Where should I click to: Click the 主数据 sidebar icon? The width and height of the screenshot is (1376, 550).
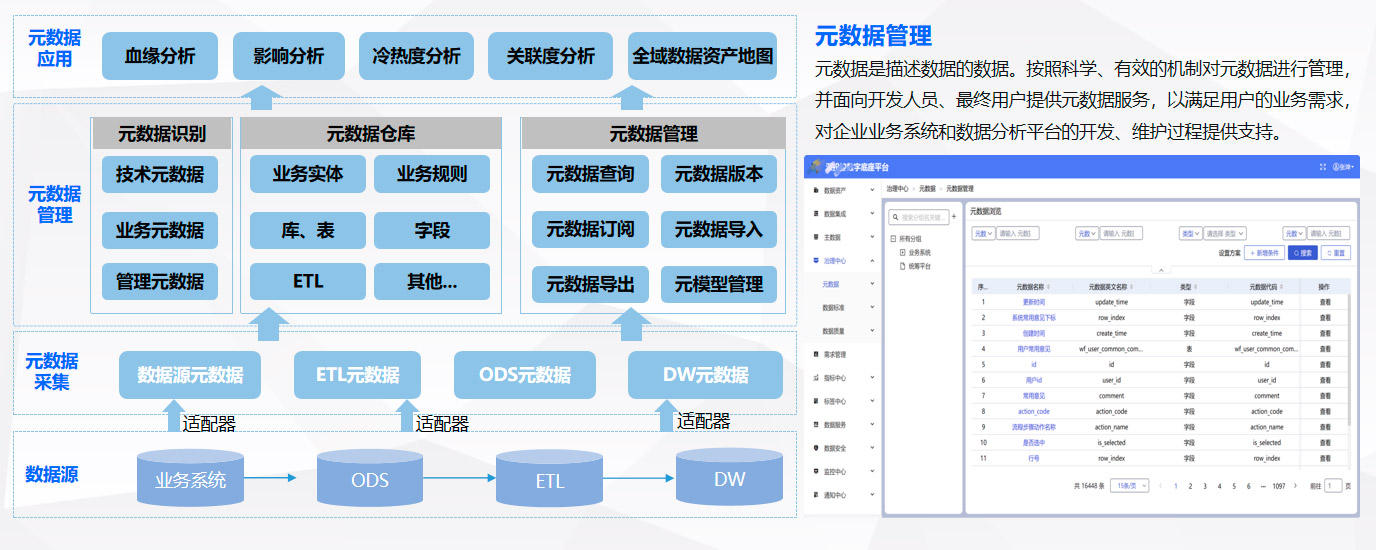pyautogui.click(x=816, y=237)
